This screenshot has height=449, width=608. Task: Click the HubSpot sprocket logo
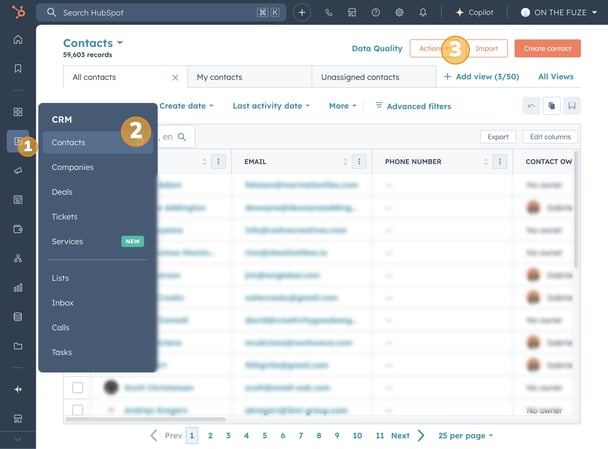pos(18,12)
